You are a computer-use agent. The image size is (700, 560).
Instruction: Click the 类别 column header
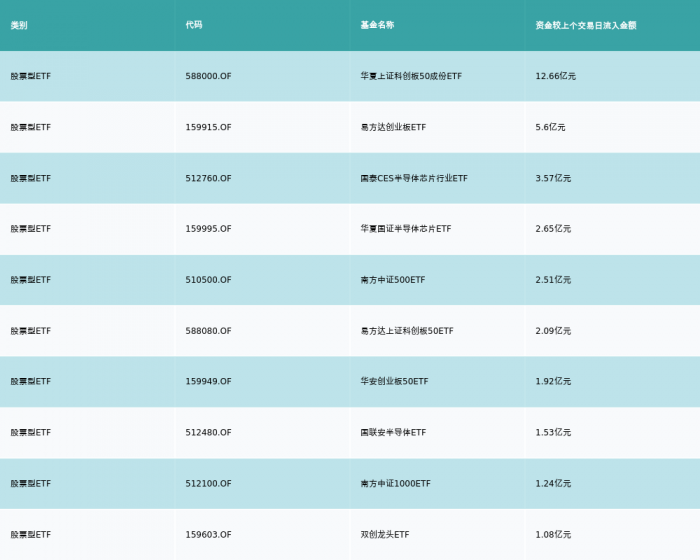[x=19, y=25]
